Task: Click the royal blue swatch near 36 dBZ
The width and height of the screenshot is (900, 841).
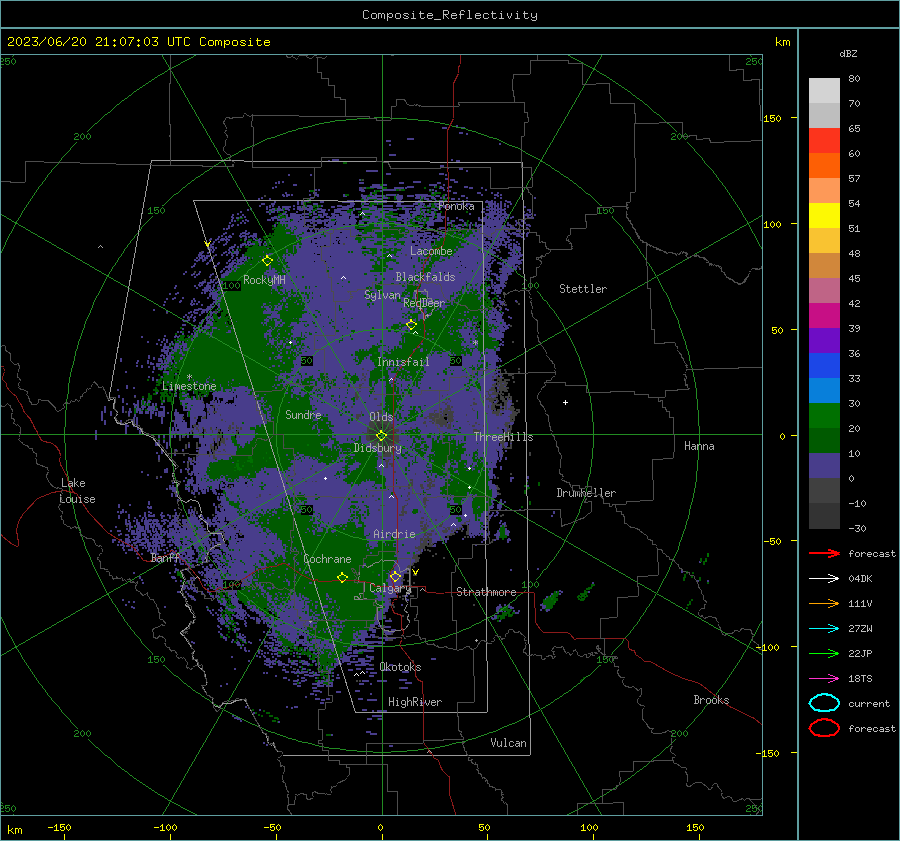Action: click(x=824, y=365)
